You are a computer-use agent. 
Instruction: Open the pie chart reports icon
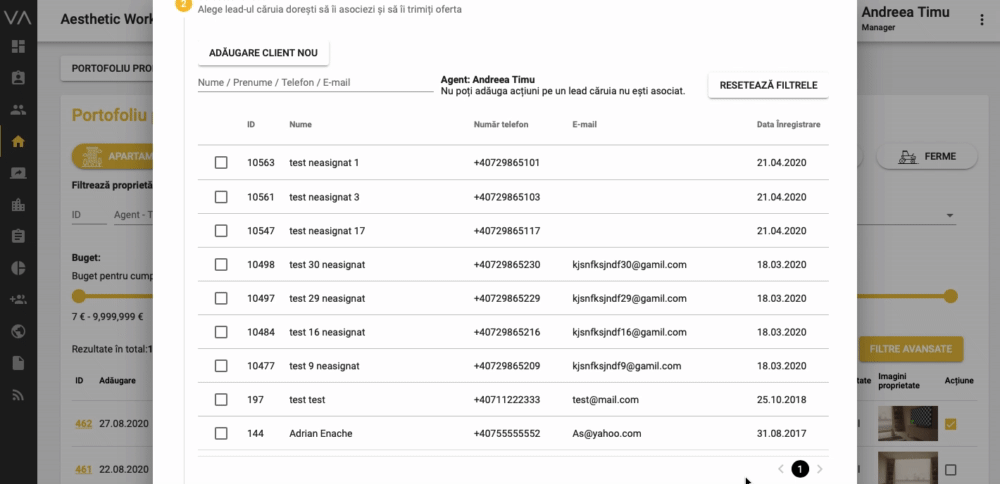point(17,268)
